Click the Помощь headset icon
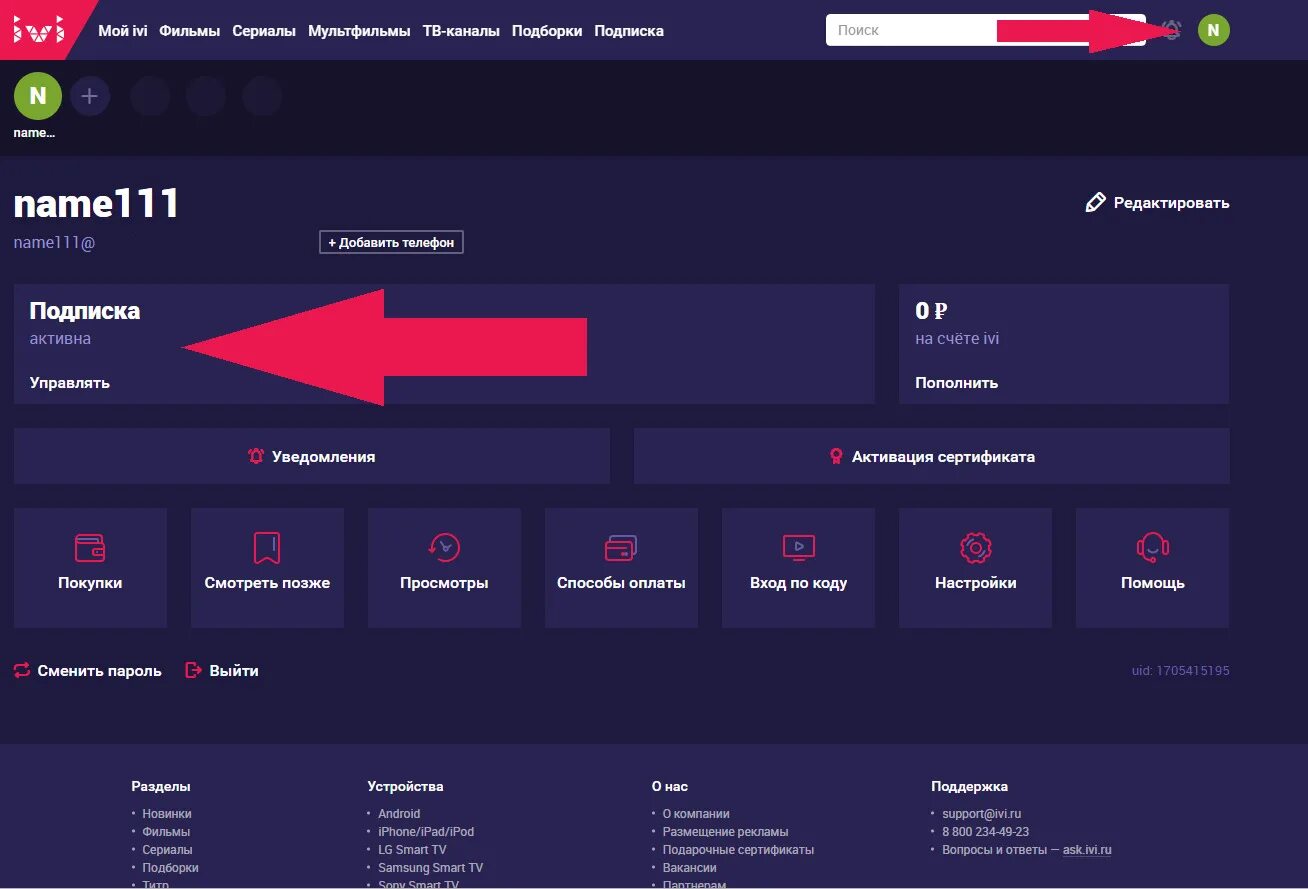The image size is (1308, 889). [1152, 548]
